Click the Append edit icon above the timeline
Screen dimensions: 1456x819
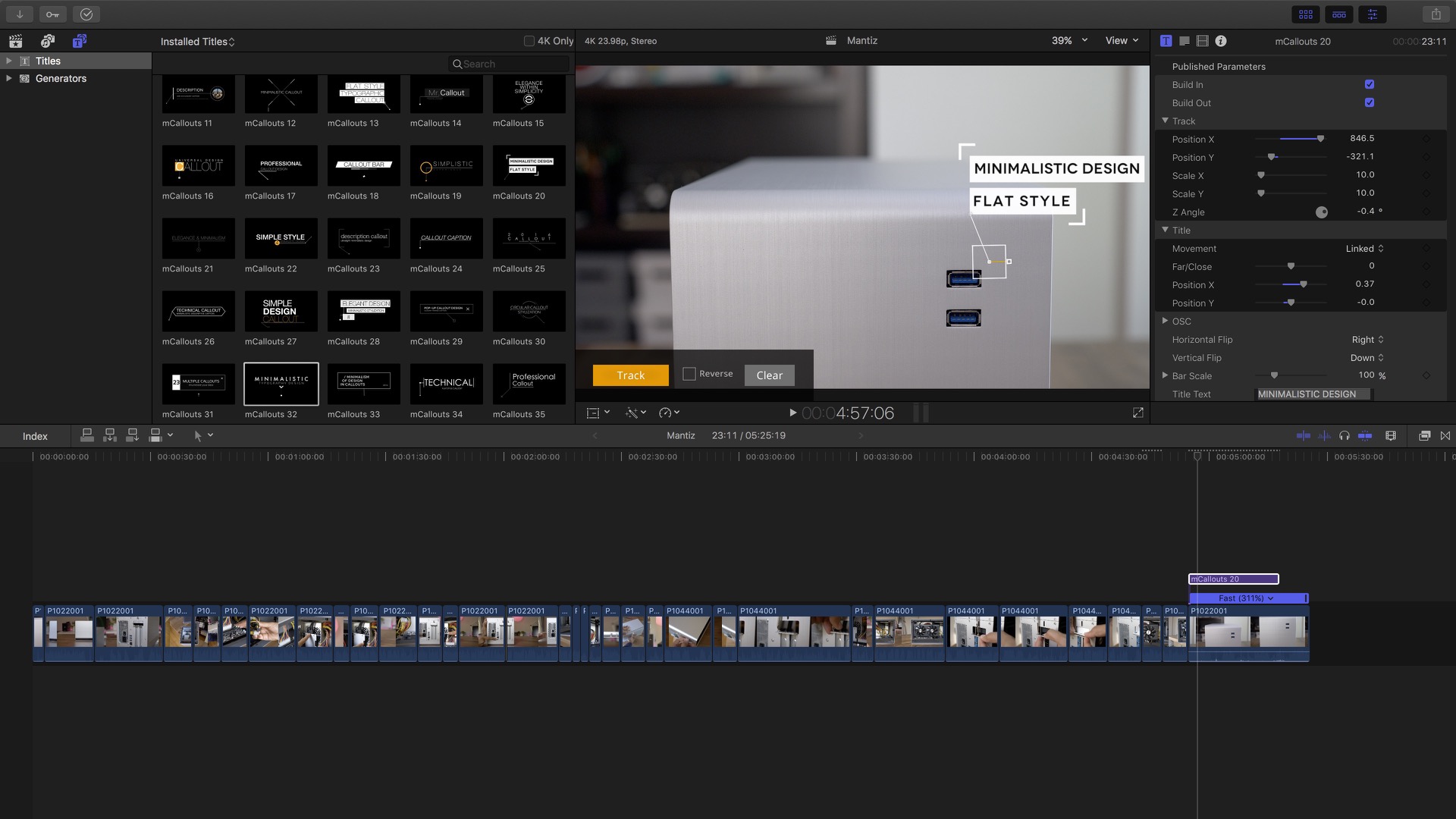(x=132, y=435)
